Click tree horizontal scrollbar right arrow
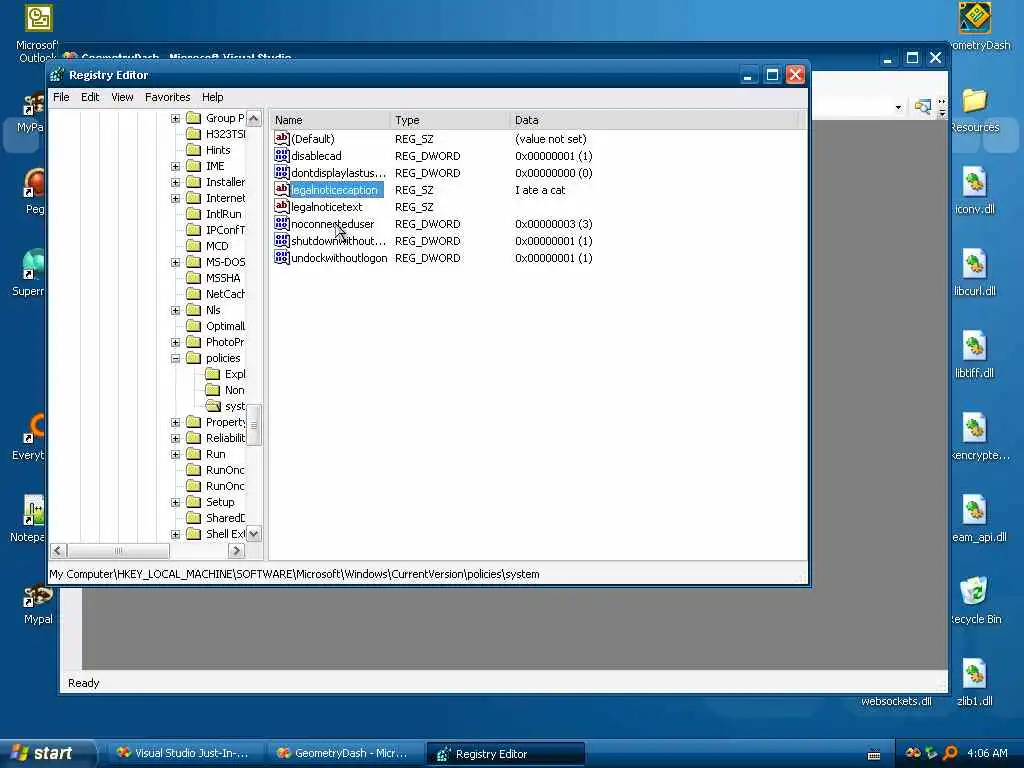 [236, 551]
